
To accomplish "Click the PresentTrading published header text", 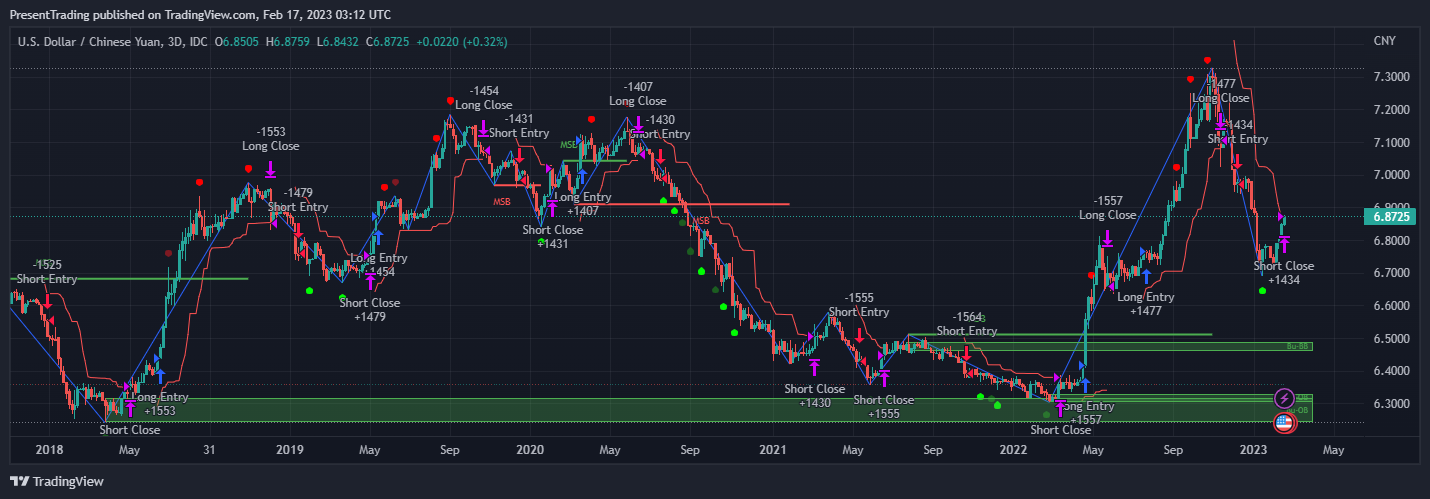I will (201, 15).
